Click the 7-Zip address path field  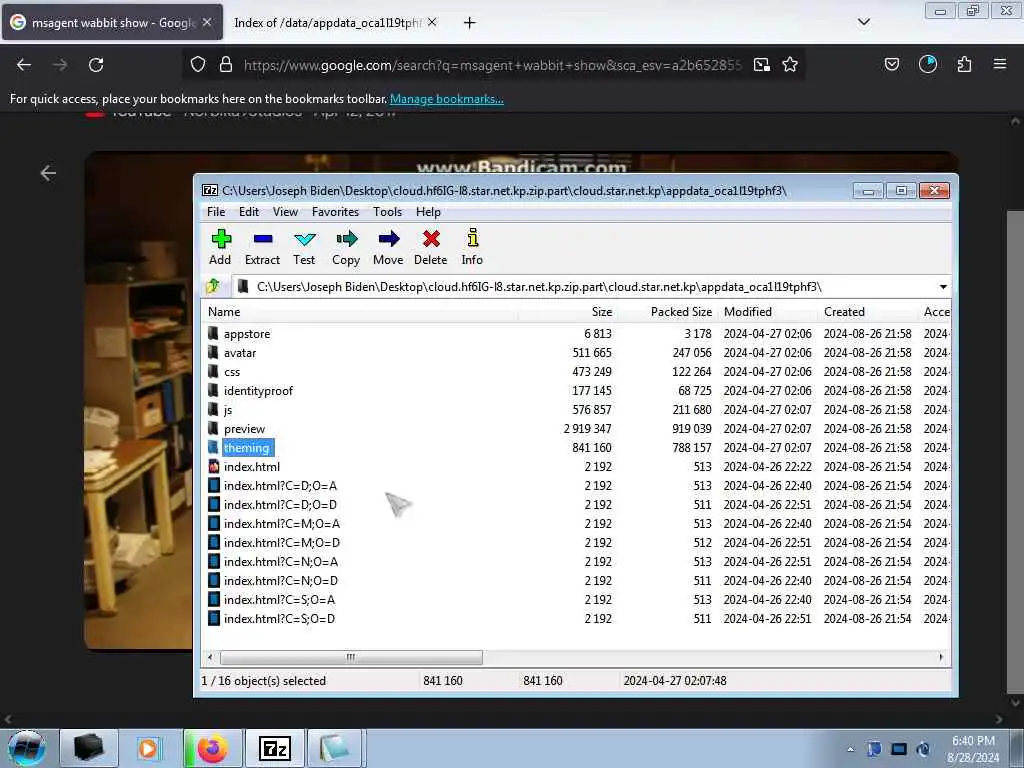pos(584,287)
